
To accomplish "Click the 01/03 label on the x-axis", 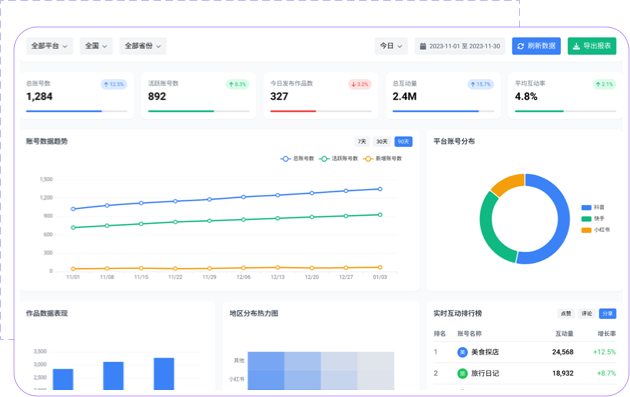I will (x=380, y=277).
